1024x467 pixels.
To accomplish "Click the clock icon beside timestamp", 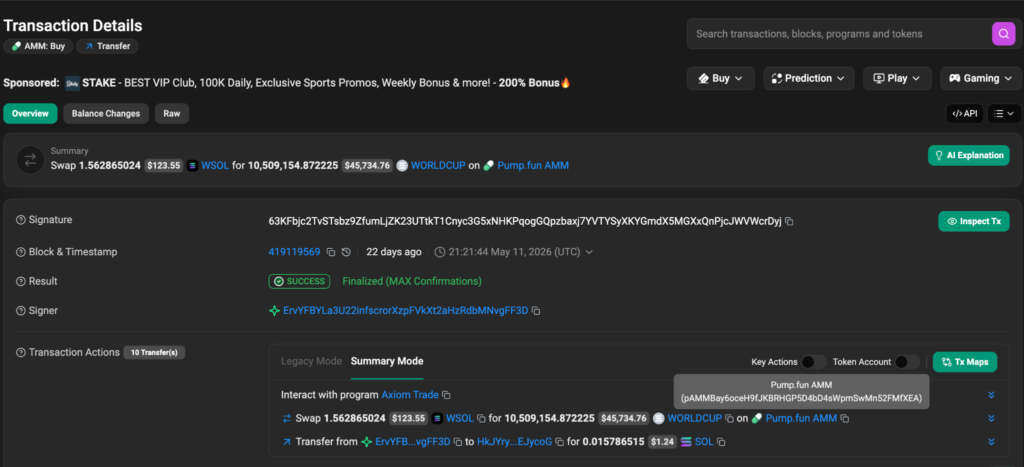I will pos(440,252).
